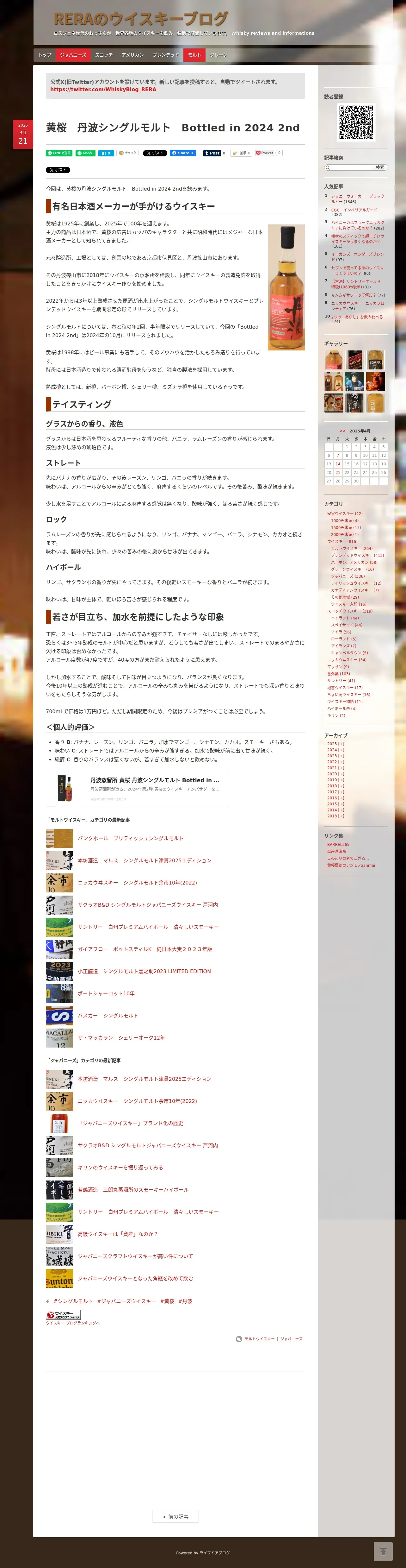Open 高級ウイスキーは「資産」なのか? article
Screen dimensions: 406x1568
[118, 1234]
